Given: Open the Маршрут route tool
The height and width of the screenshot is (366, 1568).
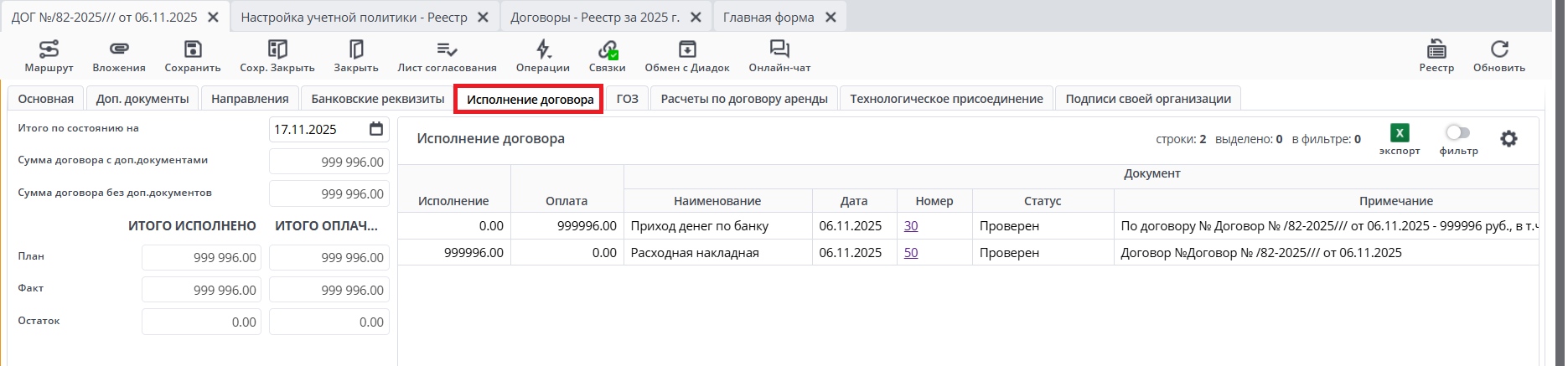Looking at the screenshot, I should [x=49, y=49].
